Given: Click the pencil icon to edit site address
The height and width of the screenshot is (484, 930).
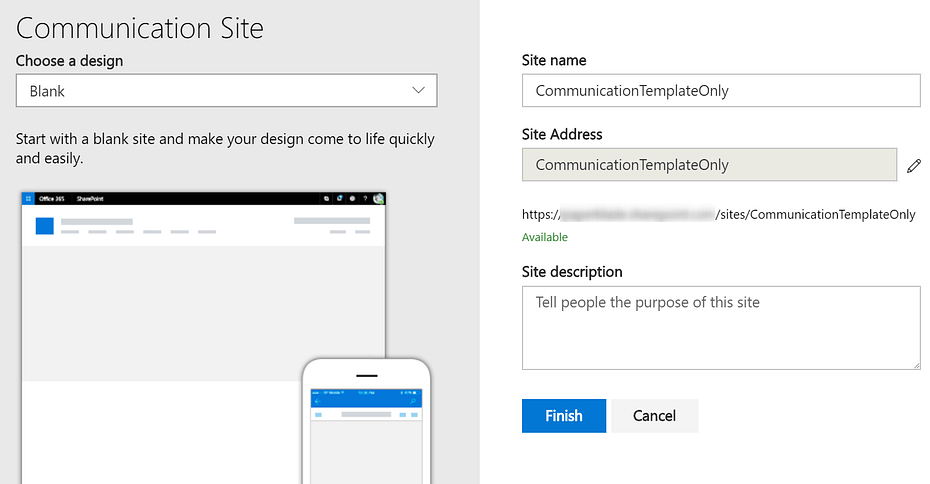Looking at the screenshot, I should [x=913, y=166].
